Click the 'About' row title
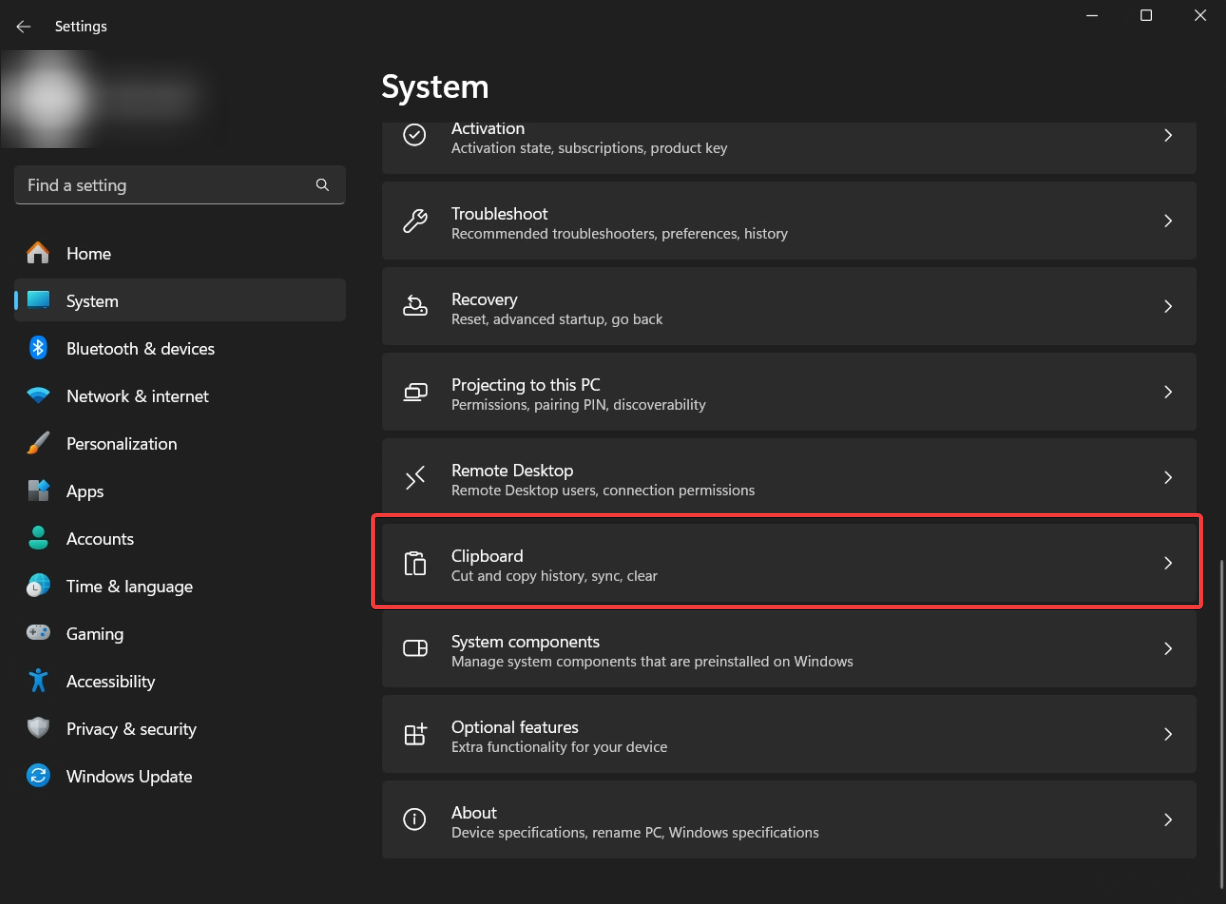Image resolution: width=1226 pixels, height=904 pixels. pos(474,813)
